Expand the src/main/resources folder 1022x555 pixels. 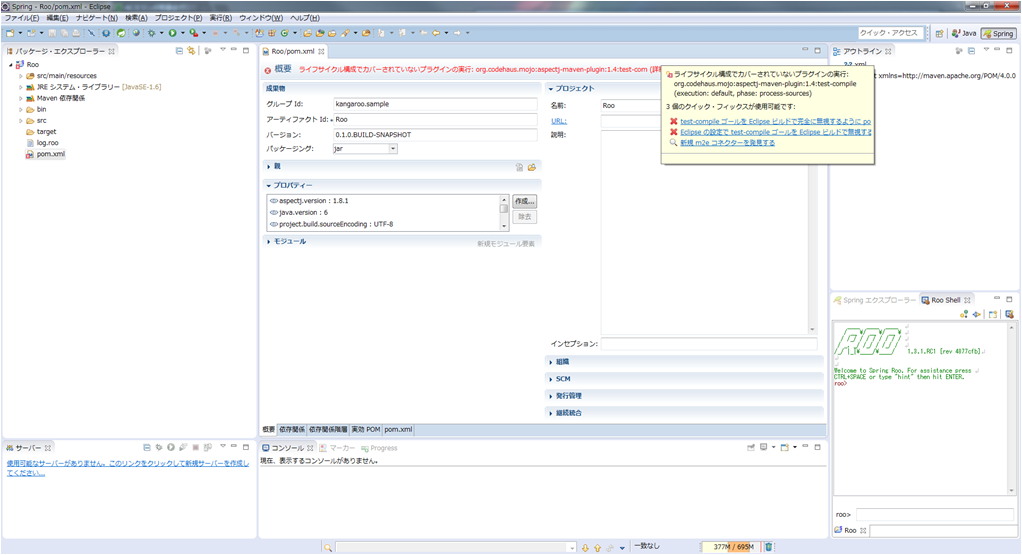(21, 76)
